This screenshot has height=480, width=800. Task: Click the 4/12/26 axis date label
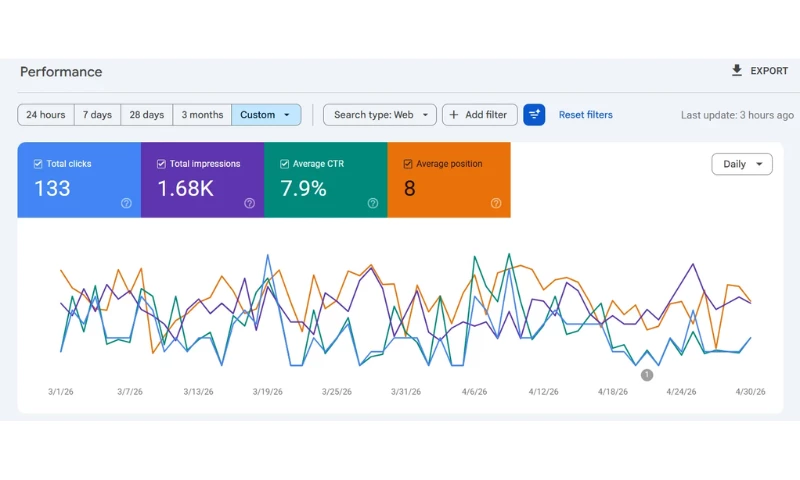point(543,392)
